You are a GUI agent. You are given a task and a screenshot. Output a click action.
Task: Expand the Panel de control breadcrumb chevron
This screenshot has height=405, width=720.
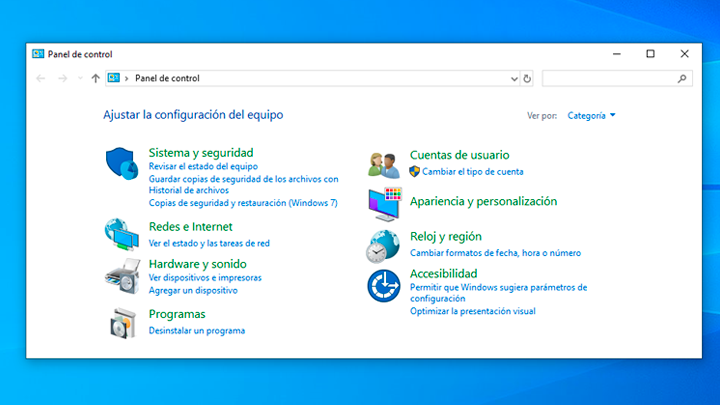click(x=127, y=78)
